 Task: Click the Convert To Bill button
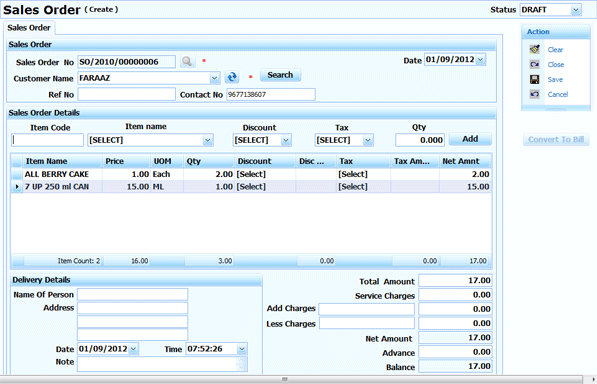click(x=556, y=140)
